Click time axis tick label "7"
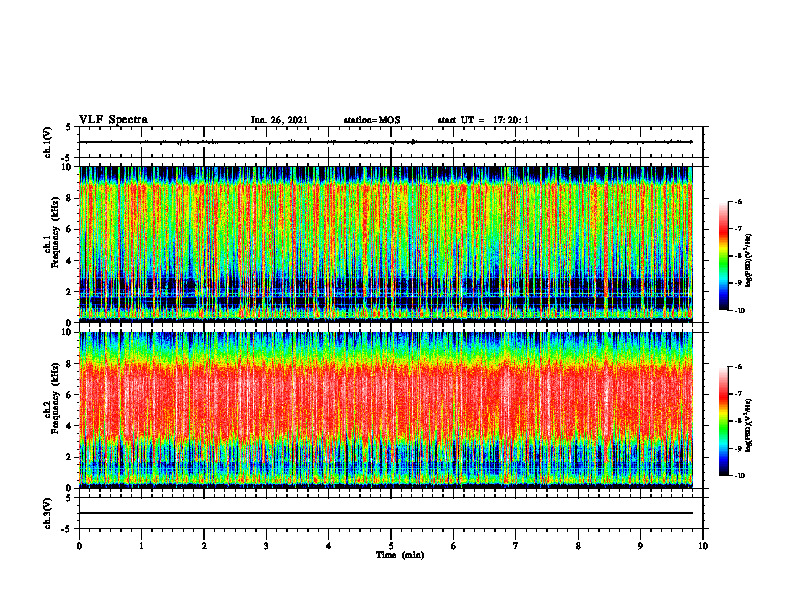The width and height of the screenshot is (792, 612). point(516,546)
